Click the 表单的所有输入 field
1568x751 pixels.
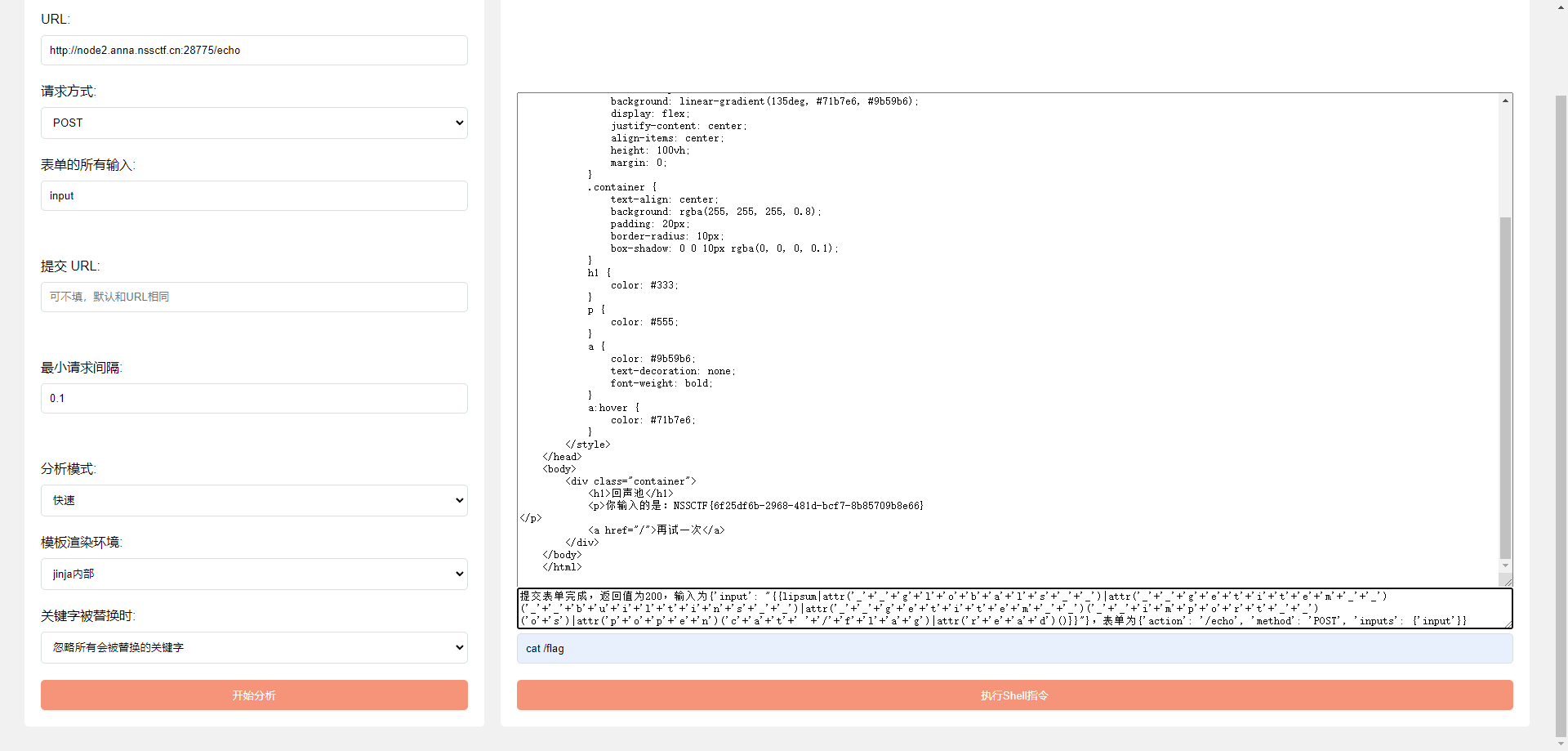(254, 196)
